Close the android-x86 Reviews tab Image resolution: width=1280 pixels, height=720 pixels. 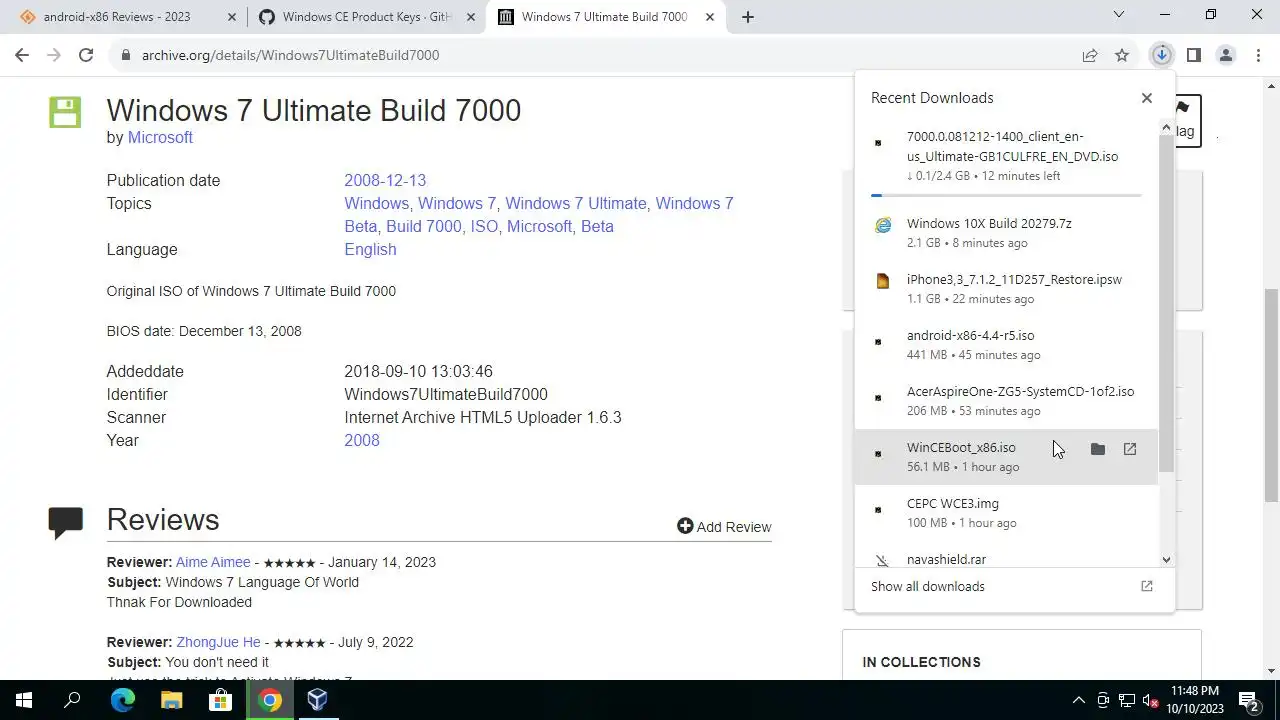point(232,17)
